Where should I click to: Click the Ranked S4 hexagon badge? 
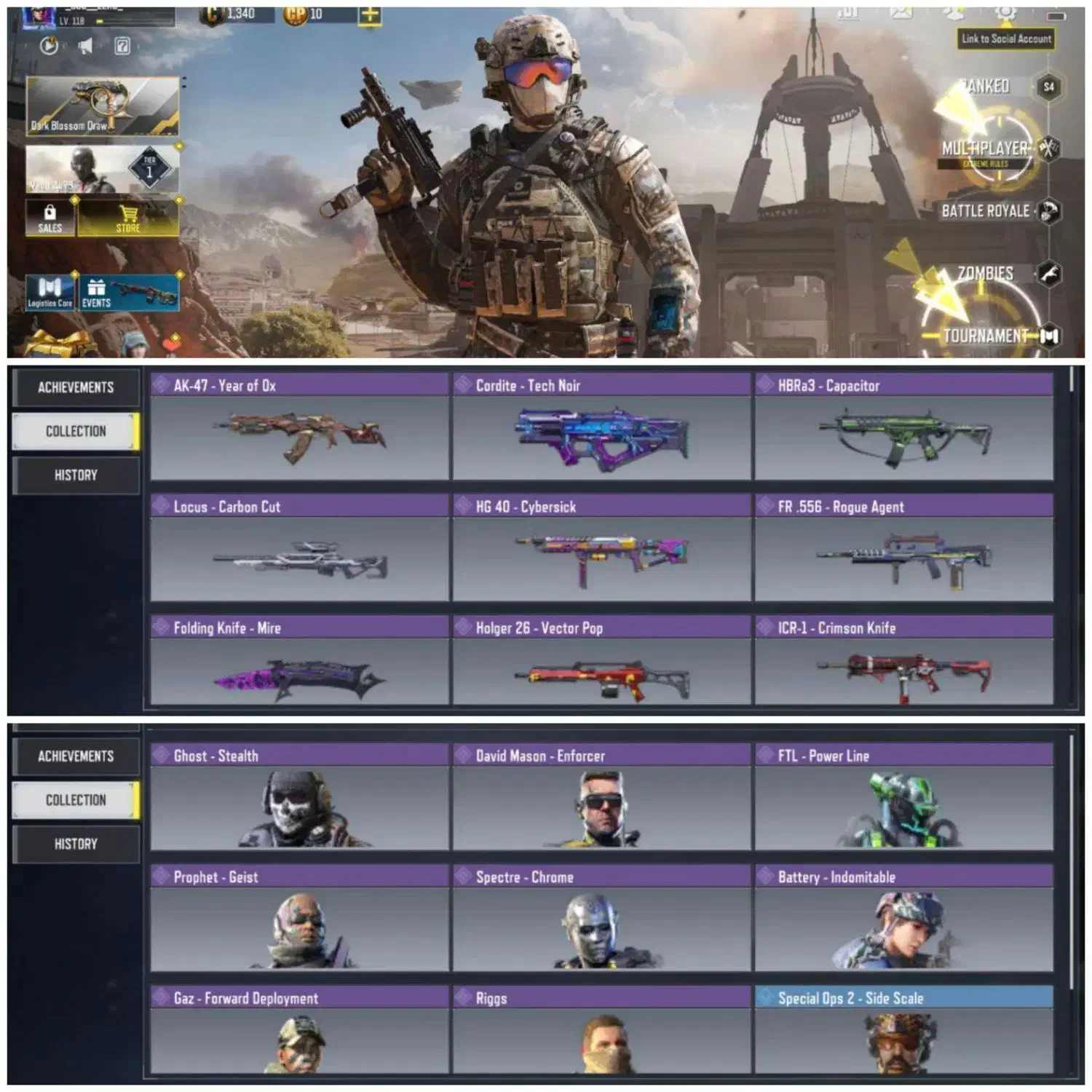pyautogui.click(x=1048, y=87)
